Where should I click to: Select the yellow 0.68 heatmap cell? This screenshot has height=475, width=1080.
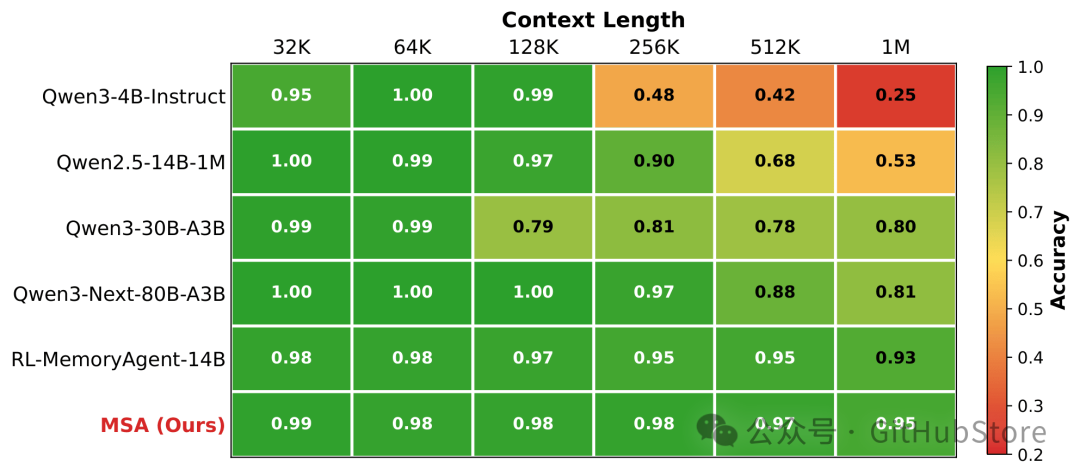[775, 162]
